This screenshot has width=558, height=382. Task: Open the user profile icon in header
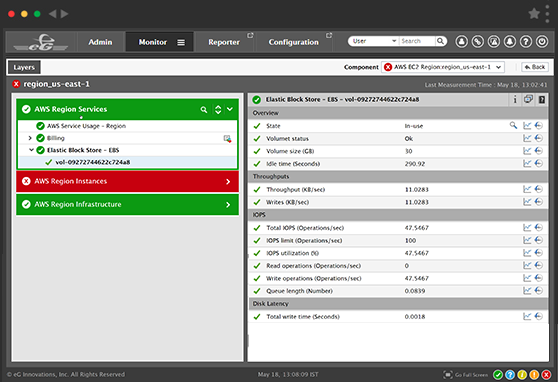(x=462, y=42)
